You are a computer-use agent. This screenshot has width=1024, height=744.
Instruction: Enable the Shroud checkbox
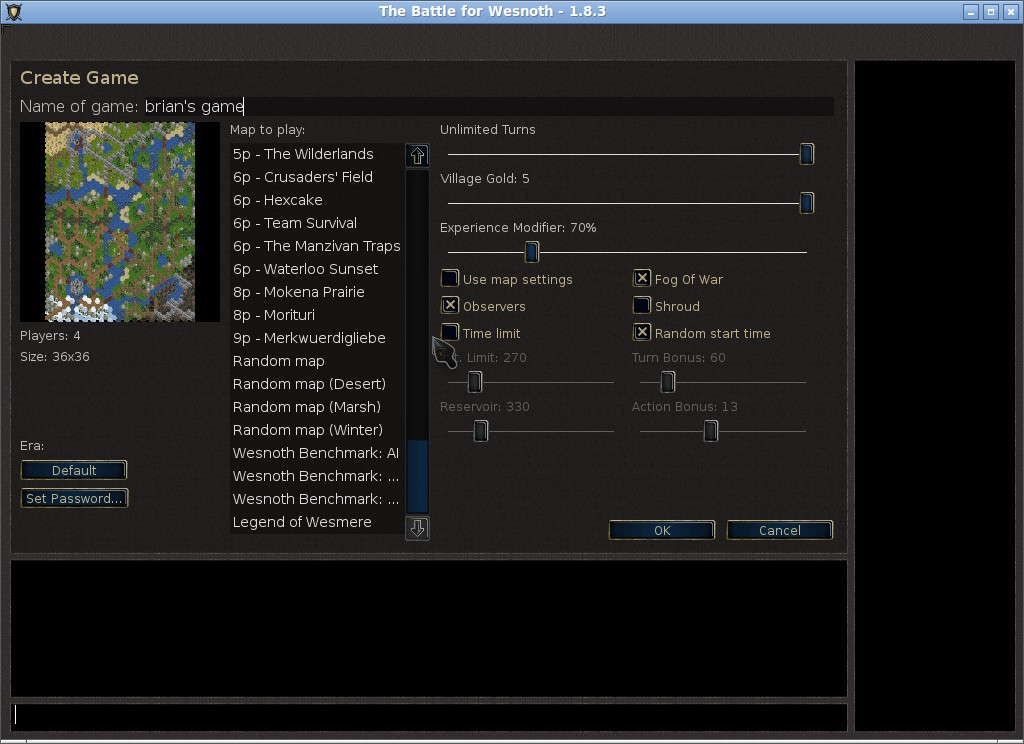click(x=641, y=306)
